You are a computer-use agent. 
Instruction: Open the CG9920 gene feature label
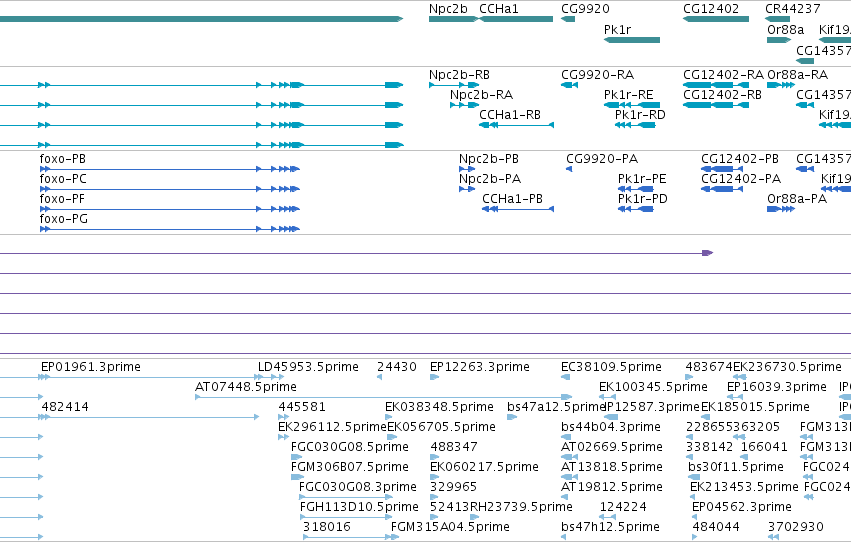click(585, 9)
